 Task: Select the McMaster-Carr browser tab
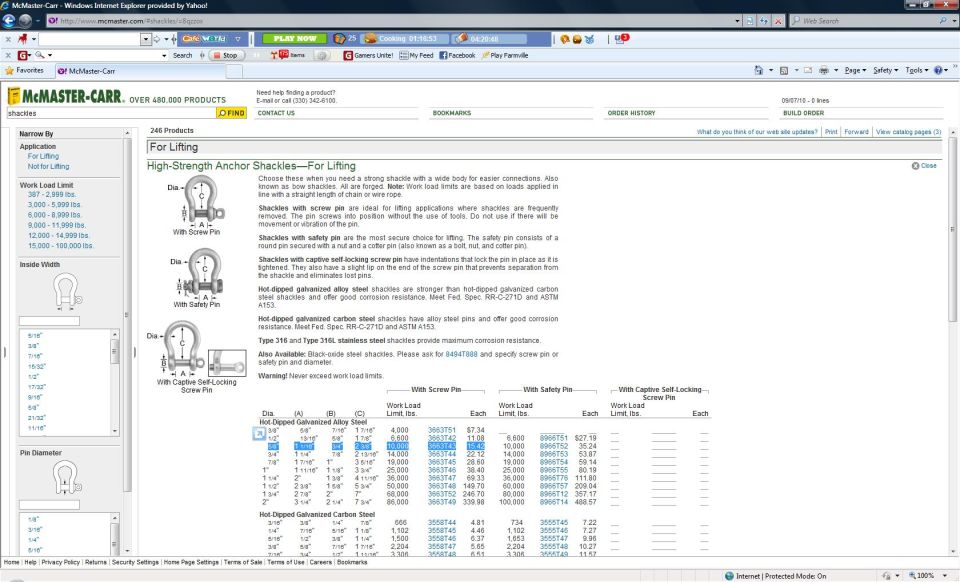click(140, 71)
